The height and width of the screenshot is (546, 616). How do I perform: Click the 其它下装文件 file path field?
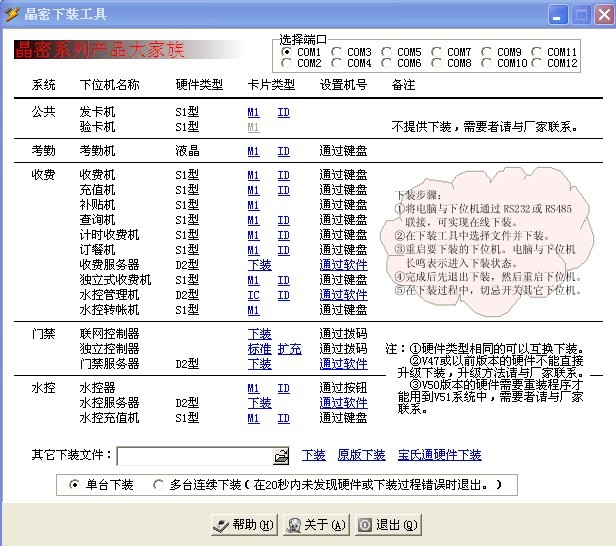(x=195, y=456)
